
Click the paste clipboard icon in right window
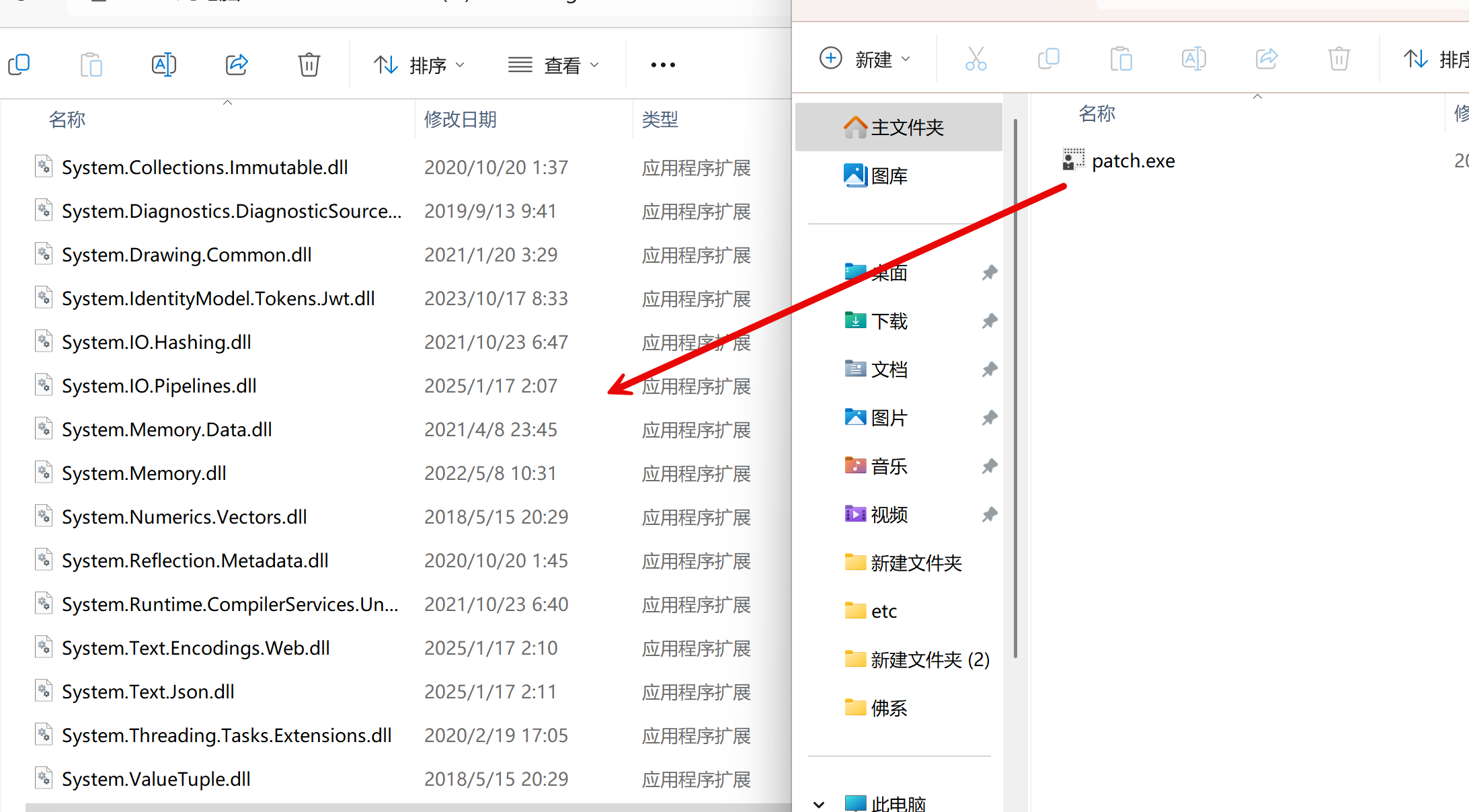(1121, 59)
